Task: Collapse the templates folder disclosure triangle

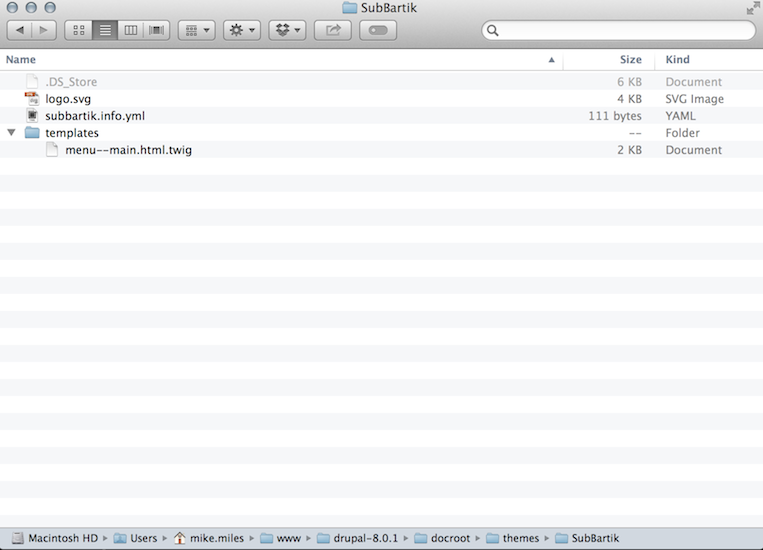Action: [x=11, y=133]
